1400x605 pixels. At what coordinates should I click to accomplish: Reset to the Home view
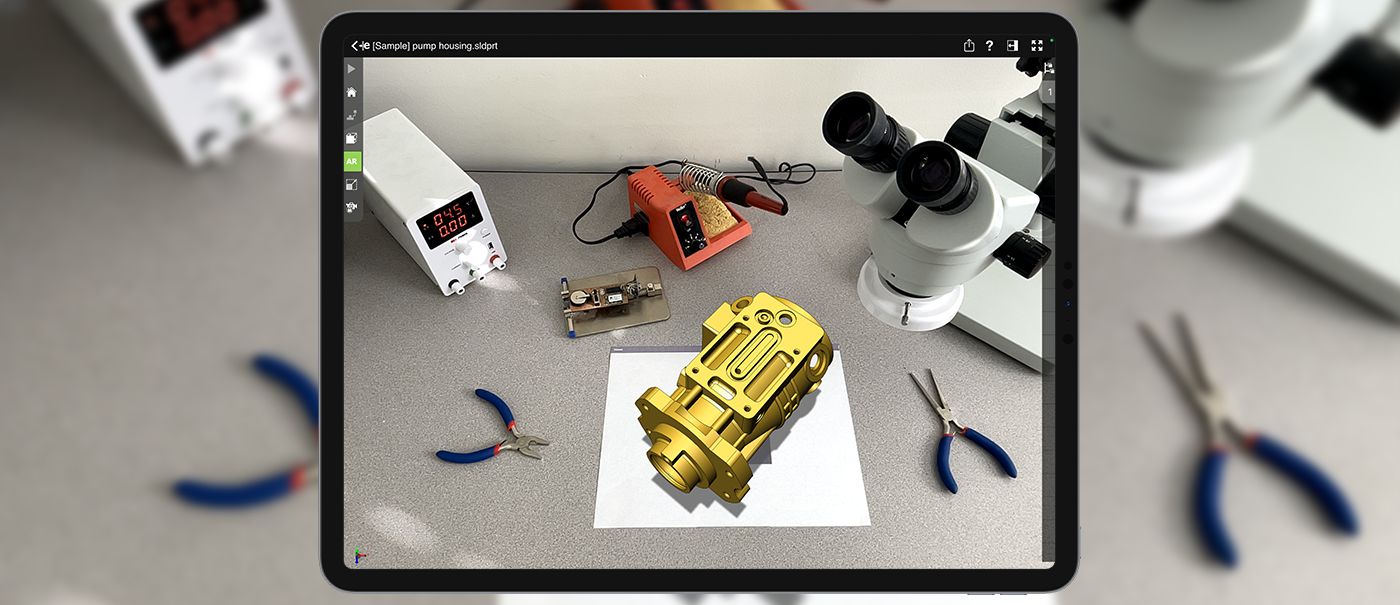tap(351, 92)
